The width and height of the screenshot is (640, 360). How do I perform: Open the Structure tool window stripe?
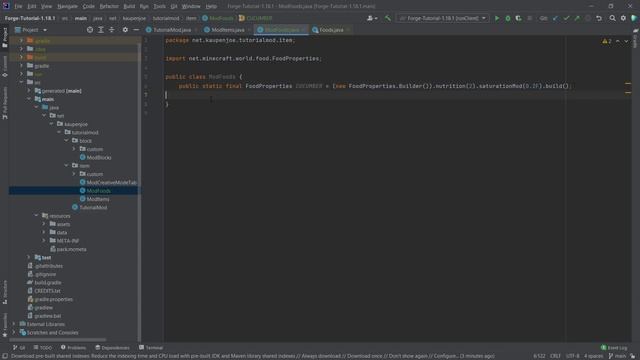4,292
